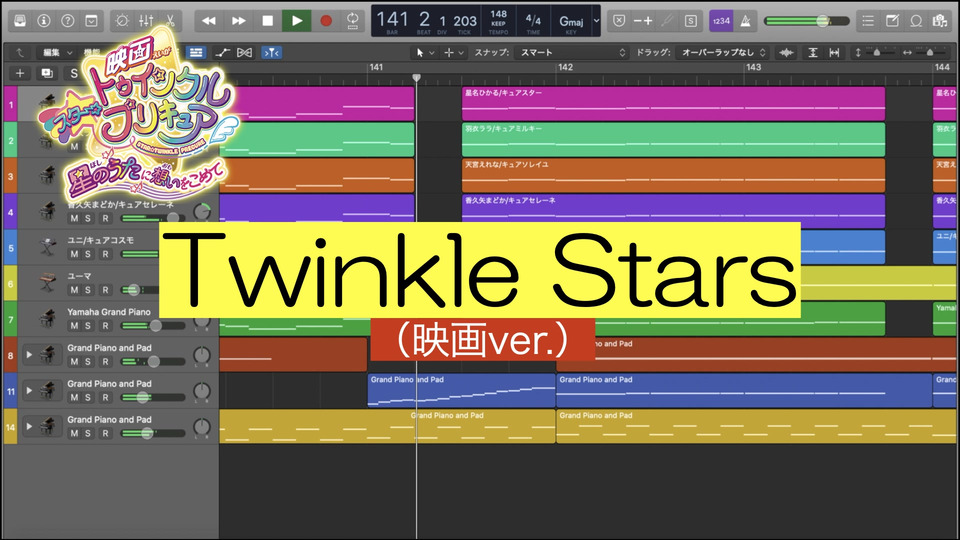Click the ユーマ track keyboard icon
960x540 pixels.
pos(48,282)
